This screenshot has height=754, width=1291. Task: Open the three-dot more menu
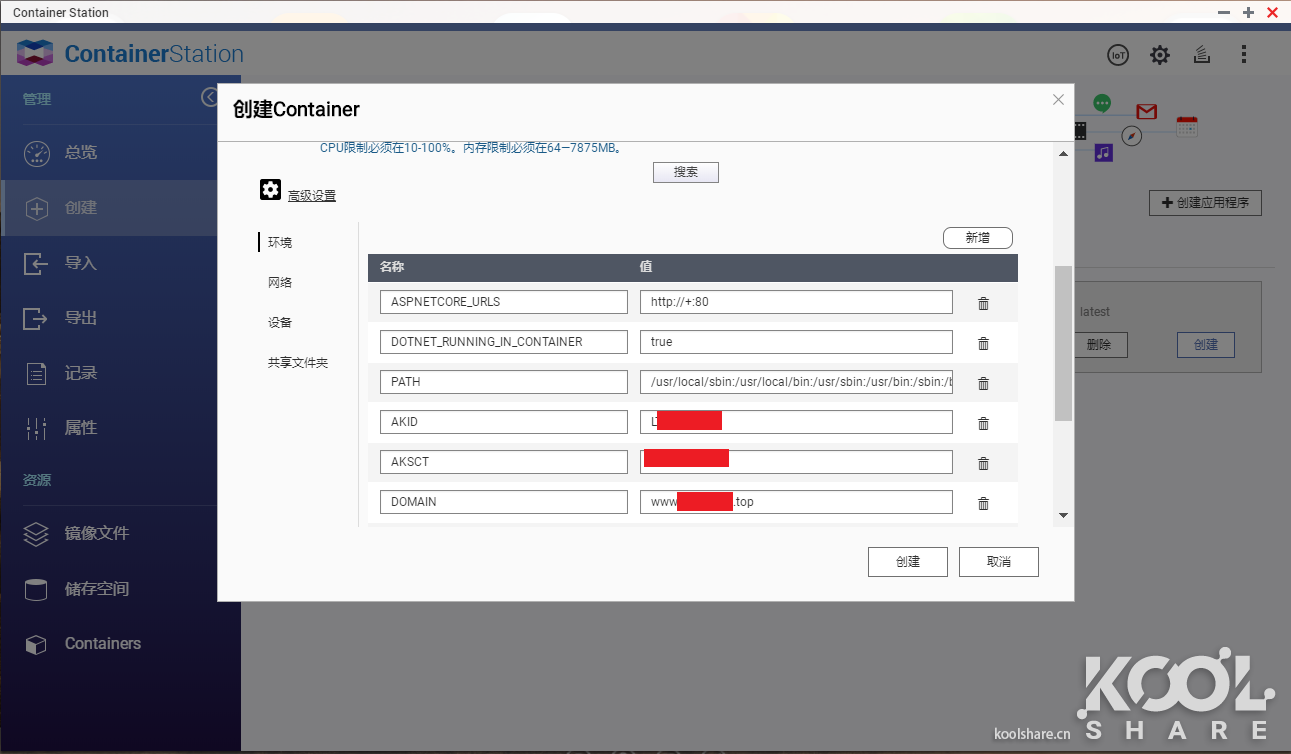point(1244,55)
